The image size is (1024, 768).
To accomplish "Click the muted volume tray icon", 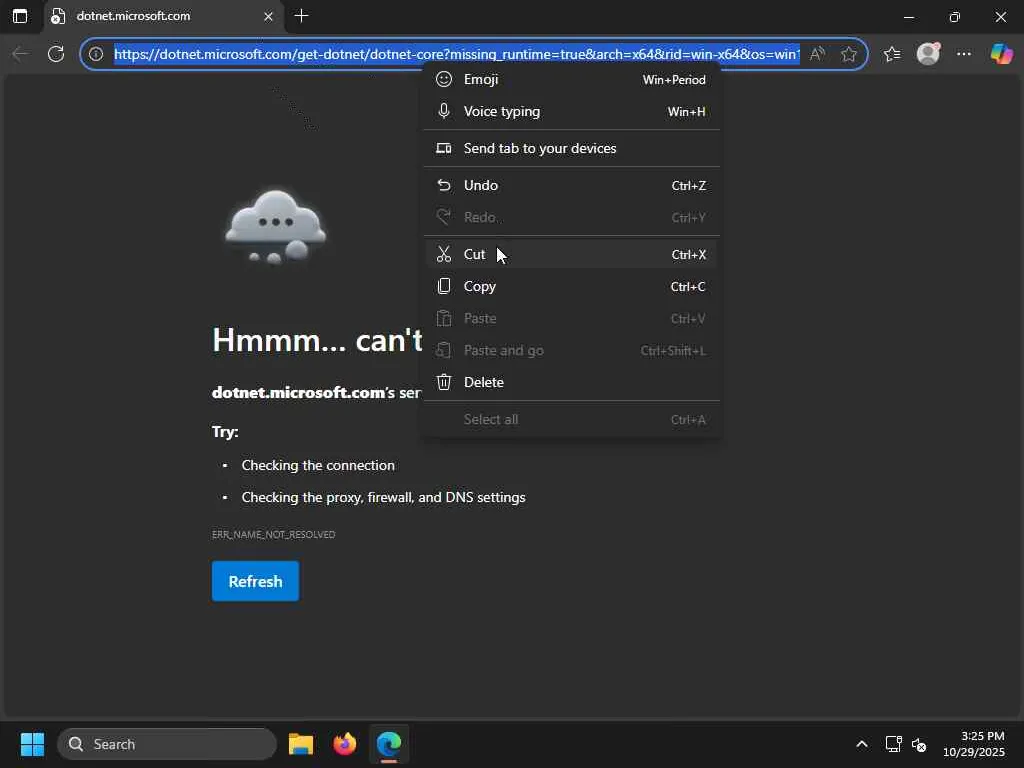I will click(x=919, y=744).
